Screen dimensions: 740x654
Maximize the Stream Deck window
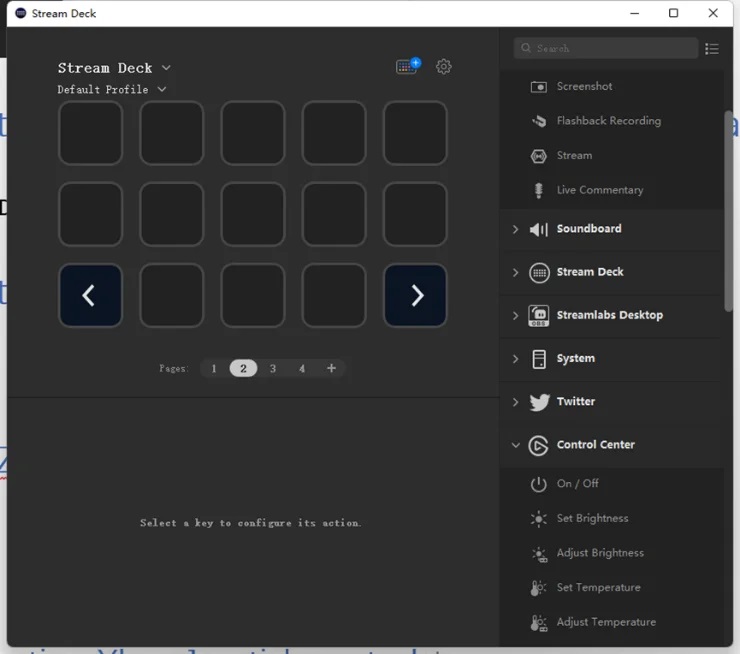click(673, 13)
